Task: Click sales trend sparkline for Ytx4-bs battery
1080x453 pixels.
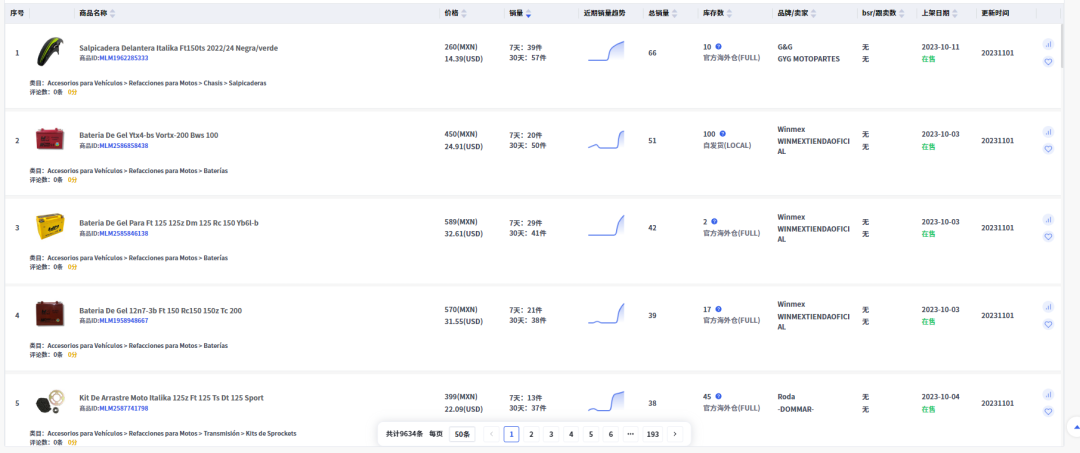Action: click(x=606, y=140)
